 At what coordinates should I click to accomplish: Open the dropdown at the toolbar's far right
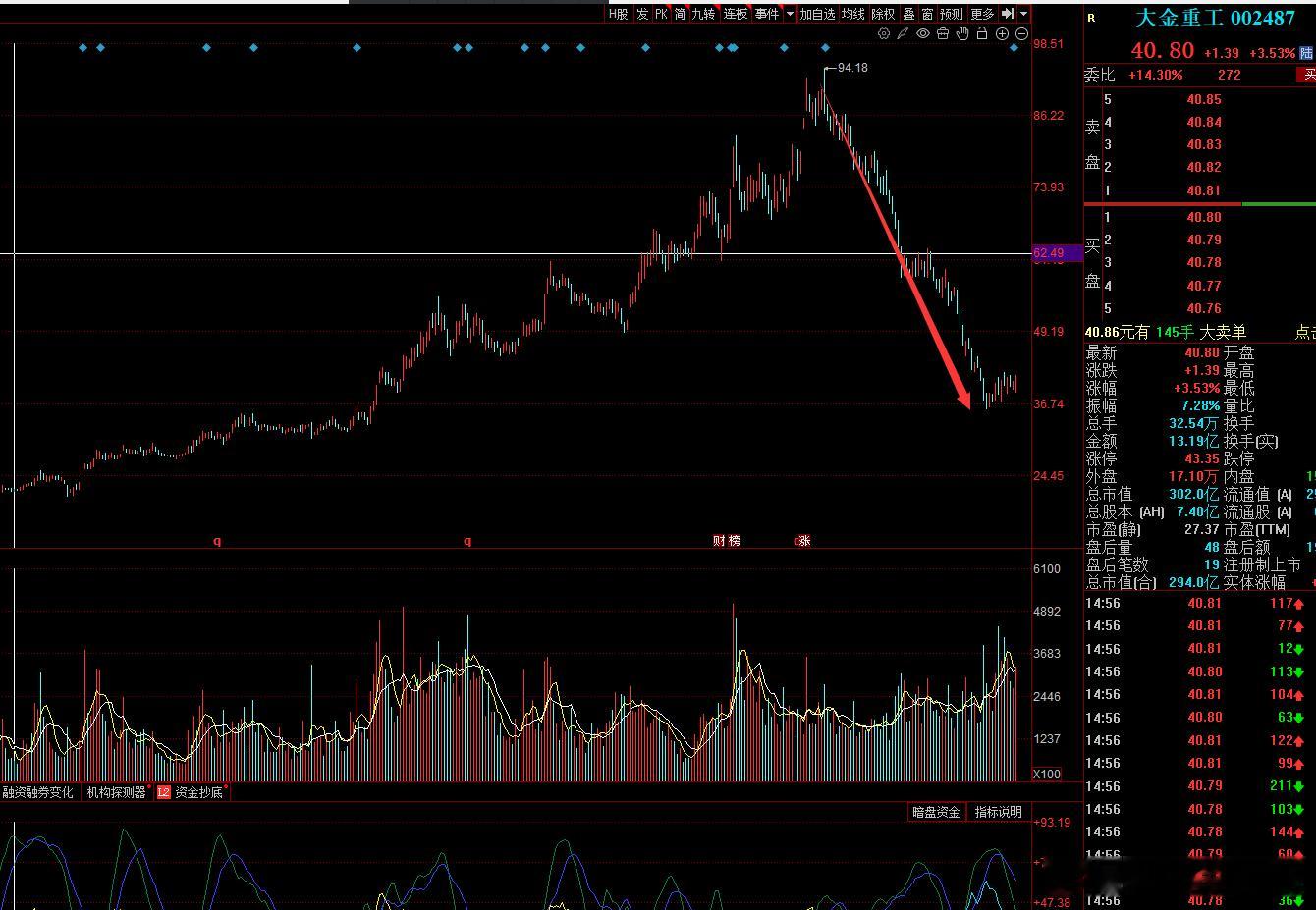pos(1023,14)
